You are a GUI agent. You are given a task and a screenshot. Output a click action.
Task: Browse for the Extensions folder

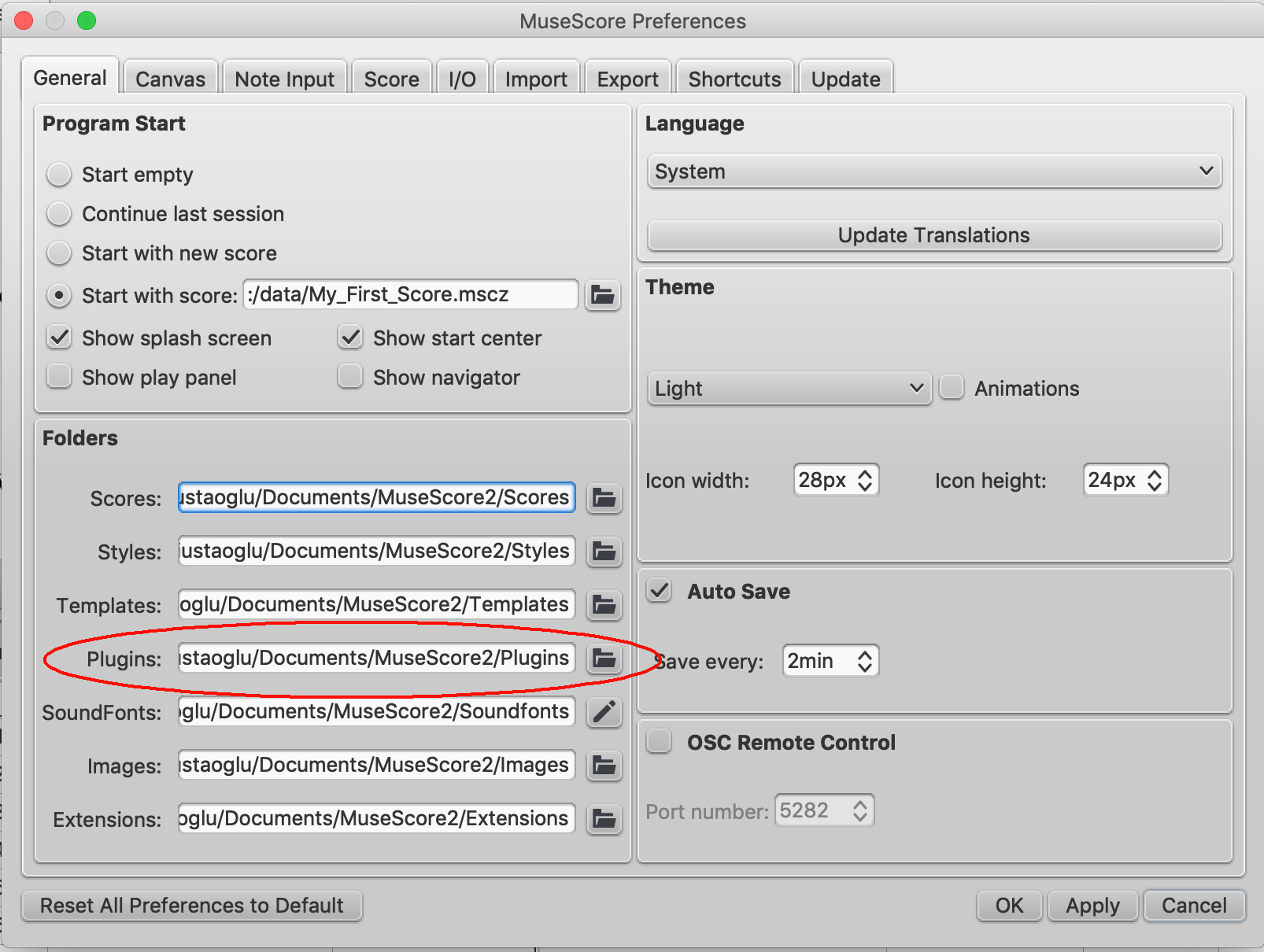pyautogui.click(x=604, y=819)
